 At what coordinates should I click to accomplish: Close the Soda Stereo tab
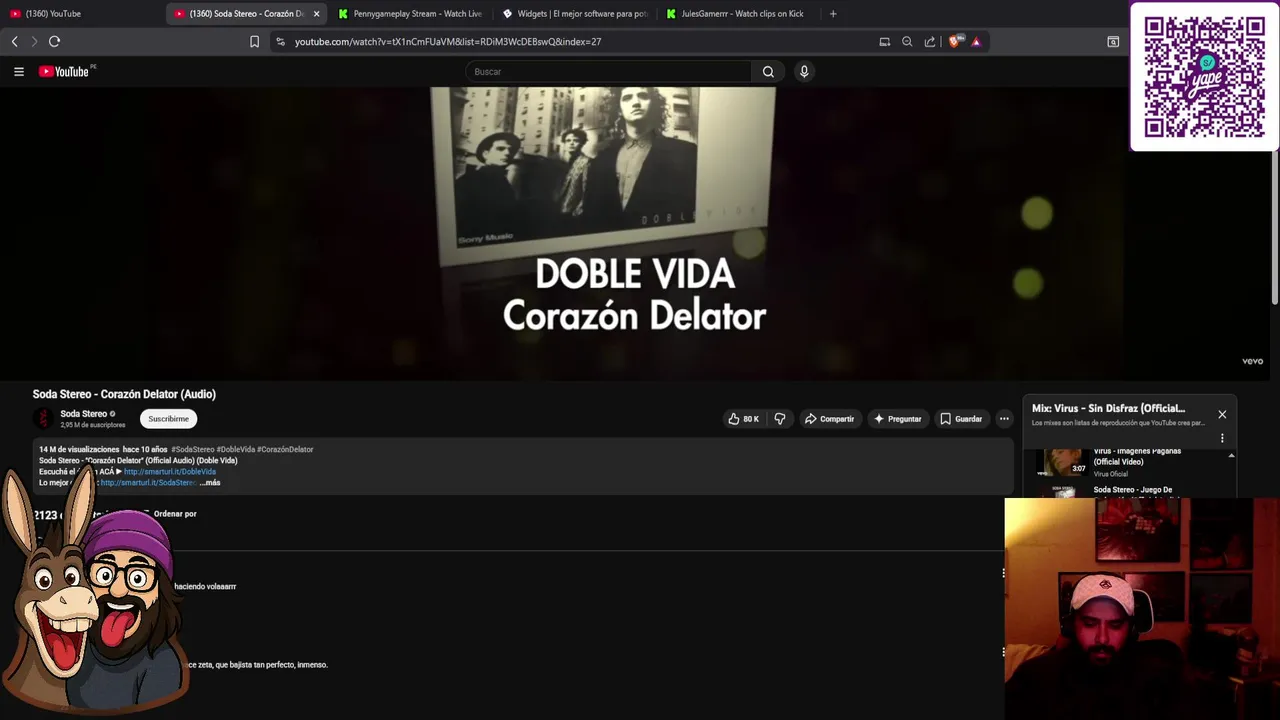[316, 14]
